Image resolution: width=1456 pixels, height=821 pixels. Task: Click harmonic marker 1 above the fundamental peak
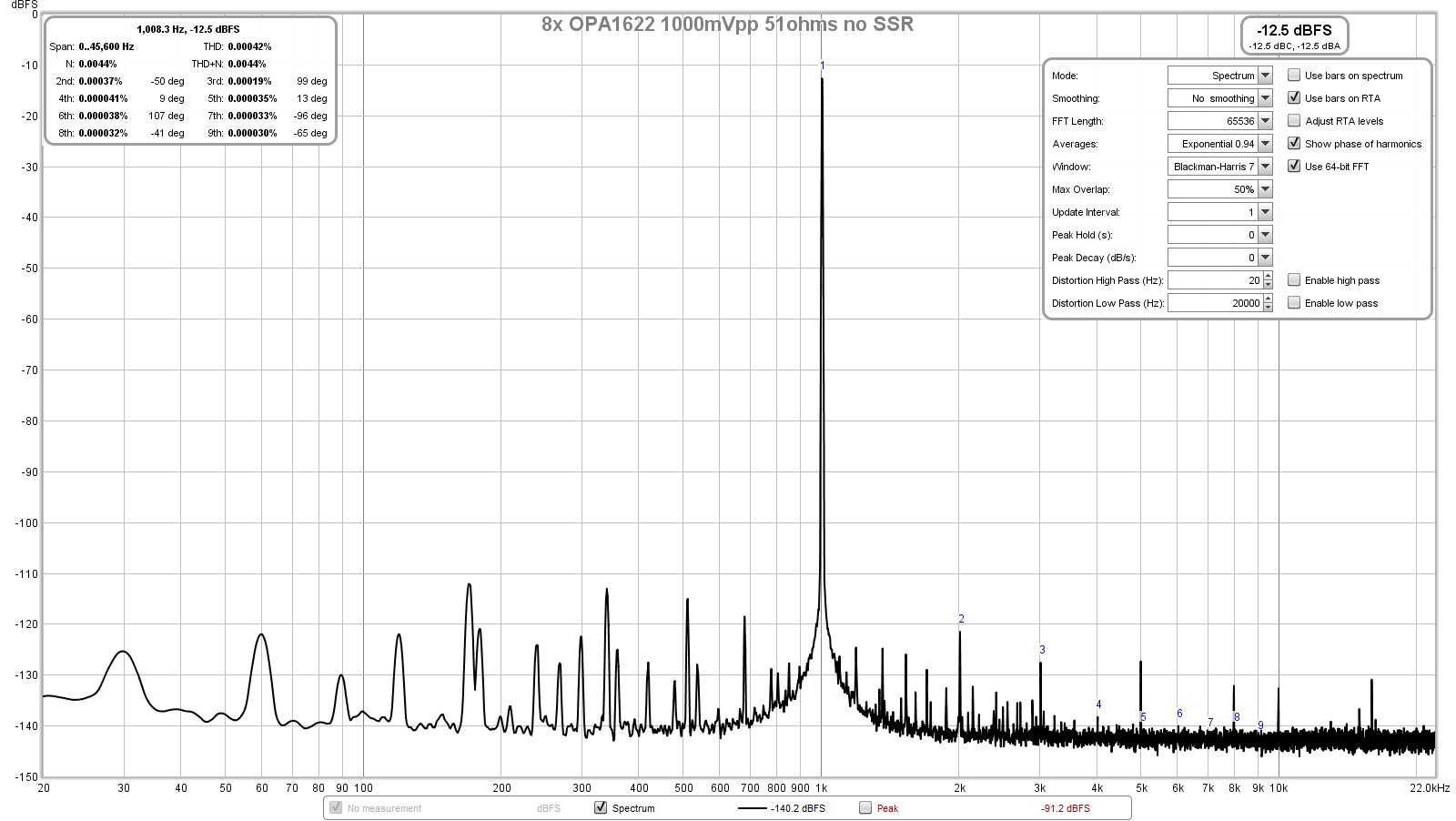(x=823, y=66)
